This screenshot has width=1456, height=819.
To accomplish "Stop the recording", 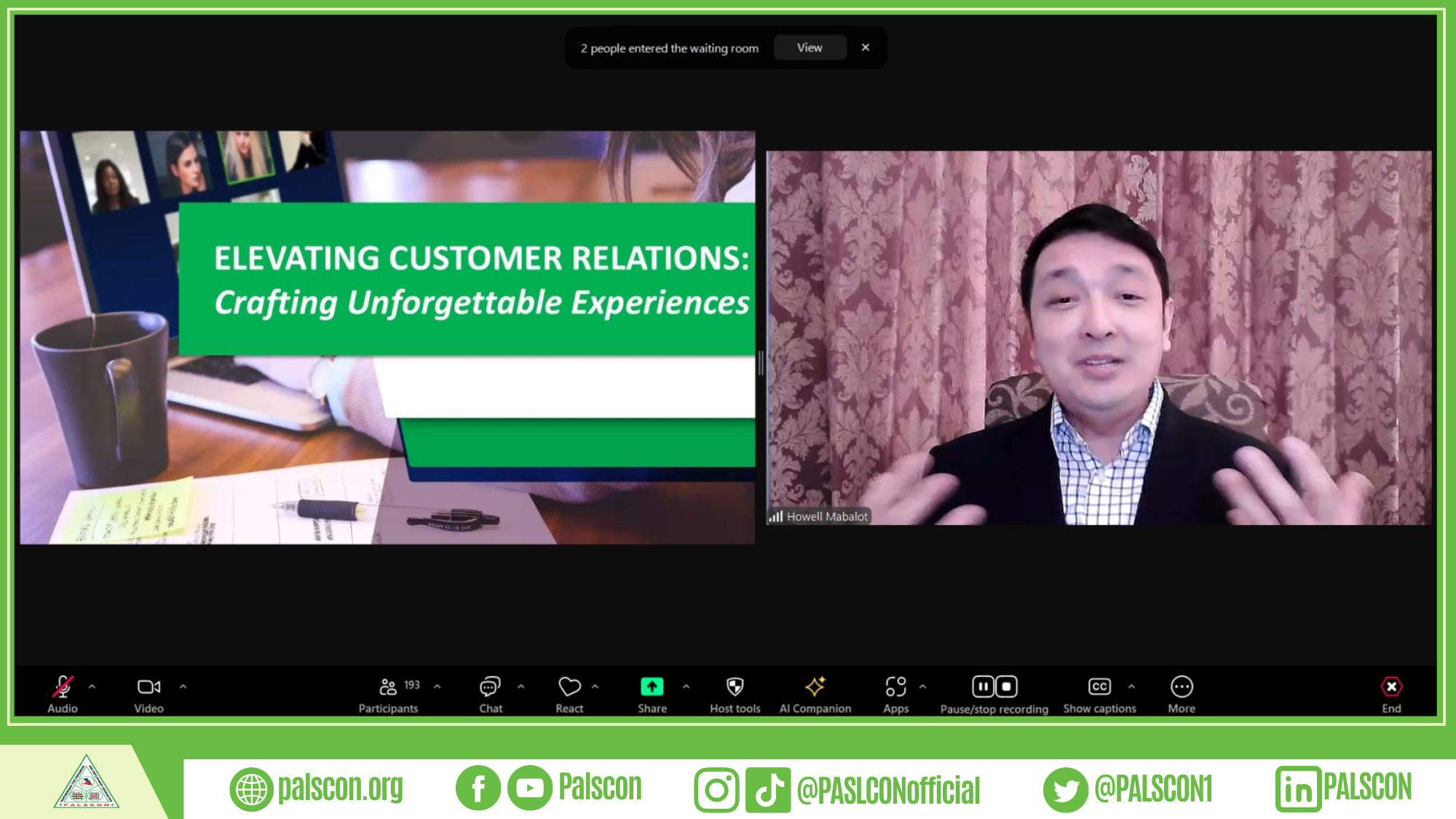I will (1006, 687).
